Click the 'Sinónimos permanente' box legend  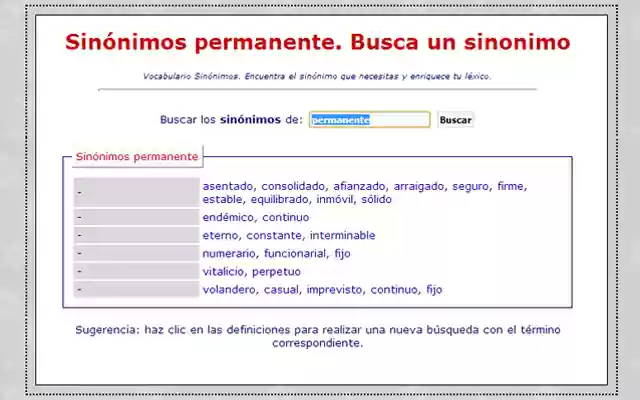pos(137,156)
